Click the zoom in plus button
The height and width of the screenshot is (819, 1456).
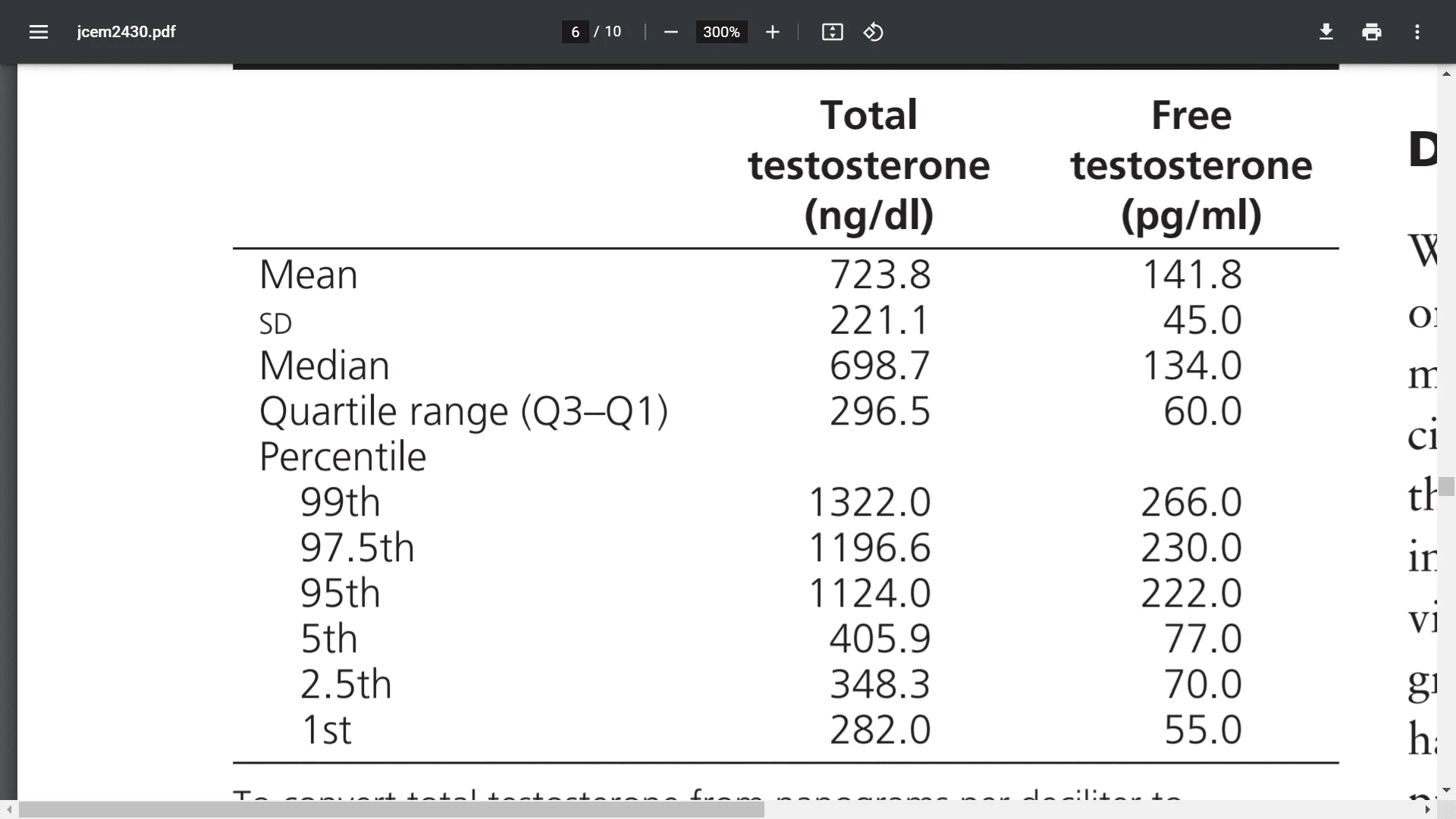click(x=772, y=32)
